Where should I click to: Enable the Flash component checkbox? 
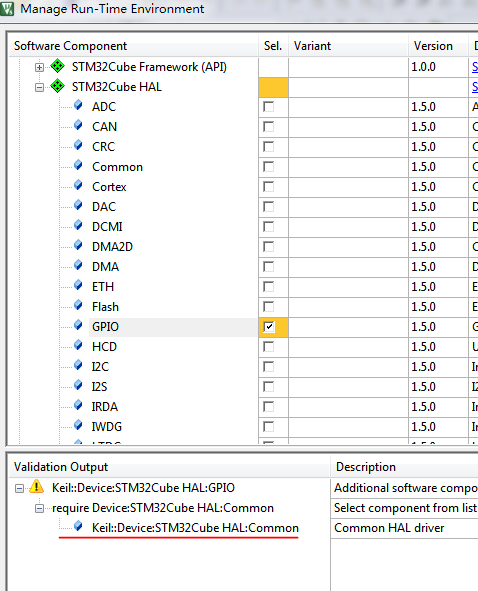pyautogui.click(x=269, y=306)
